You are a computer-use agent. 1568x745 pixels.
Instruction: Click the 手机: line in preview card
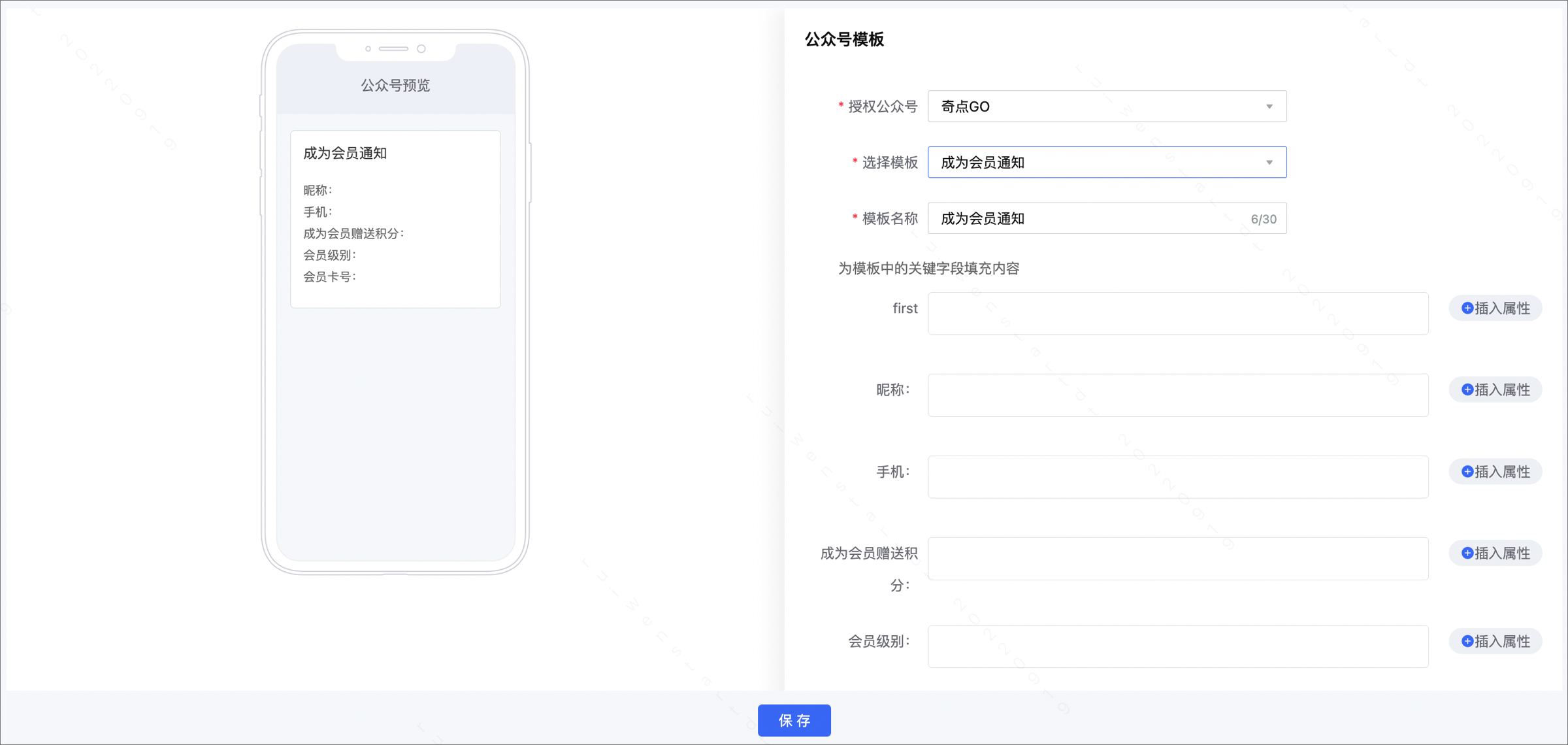pyautogui.click(x=318, y=212)
